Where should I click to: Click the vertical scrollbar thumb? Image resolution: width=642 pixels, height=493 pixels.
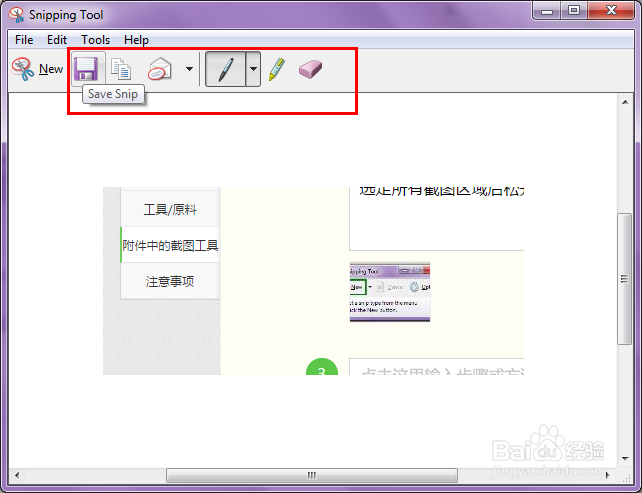[x=625, y=279]
